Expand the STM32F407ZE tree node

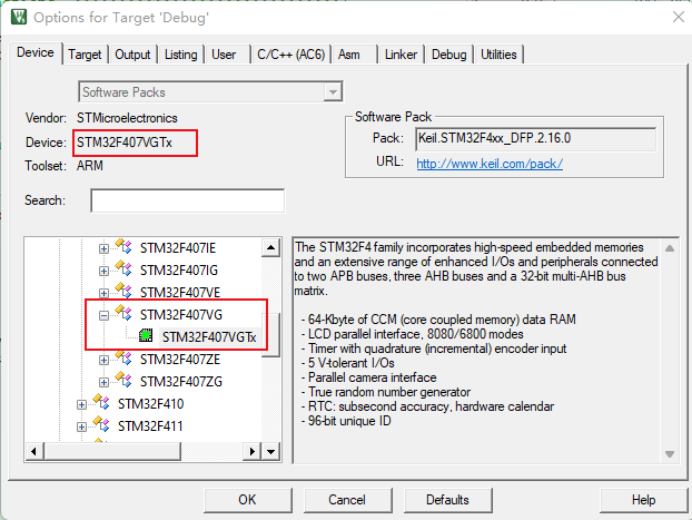104,359
